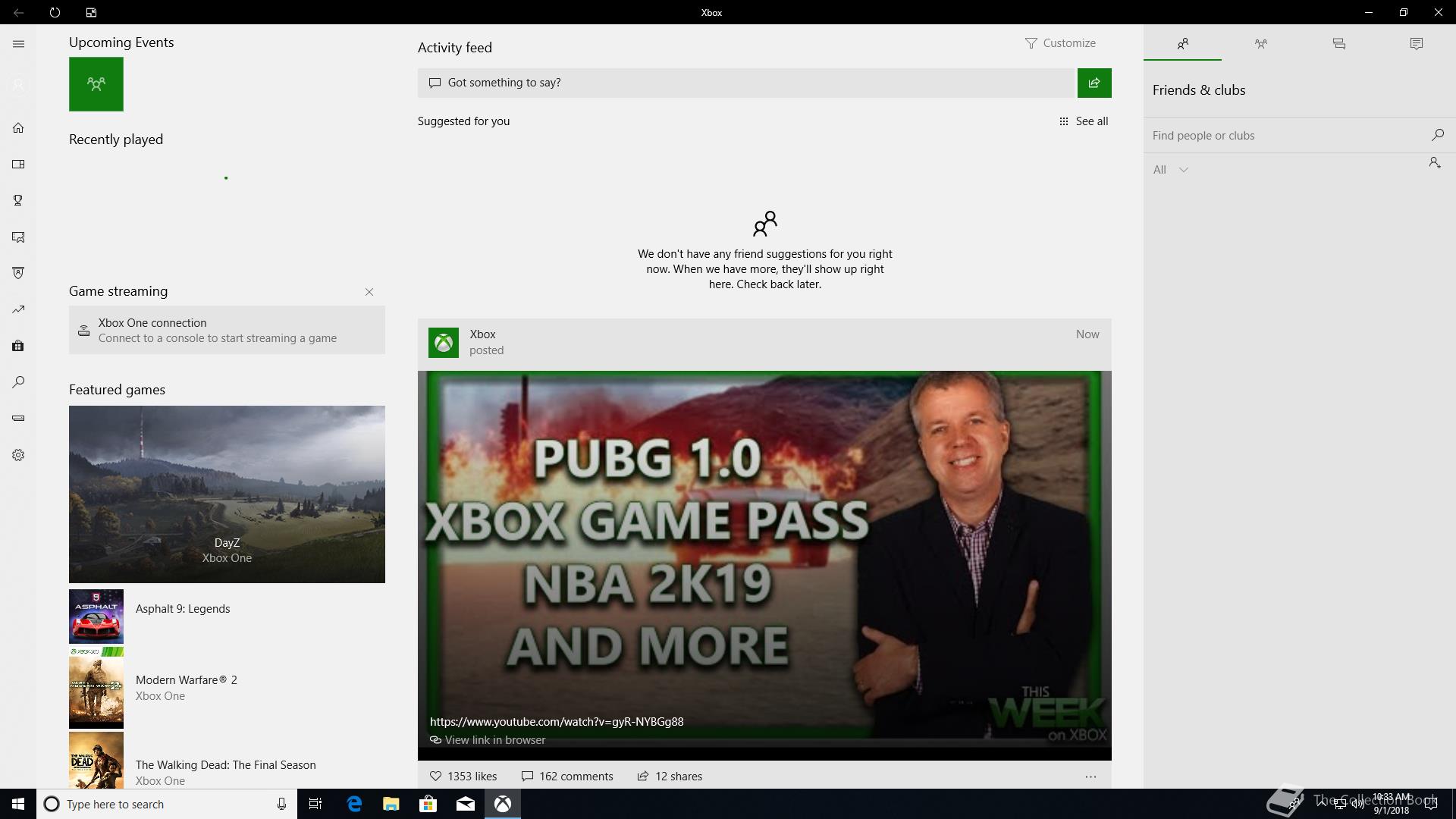Open Clubs shield icon in sidebar

click(18, 273)
